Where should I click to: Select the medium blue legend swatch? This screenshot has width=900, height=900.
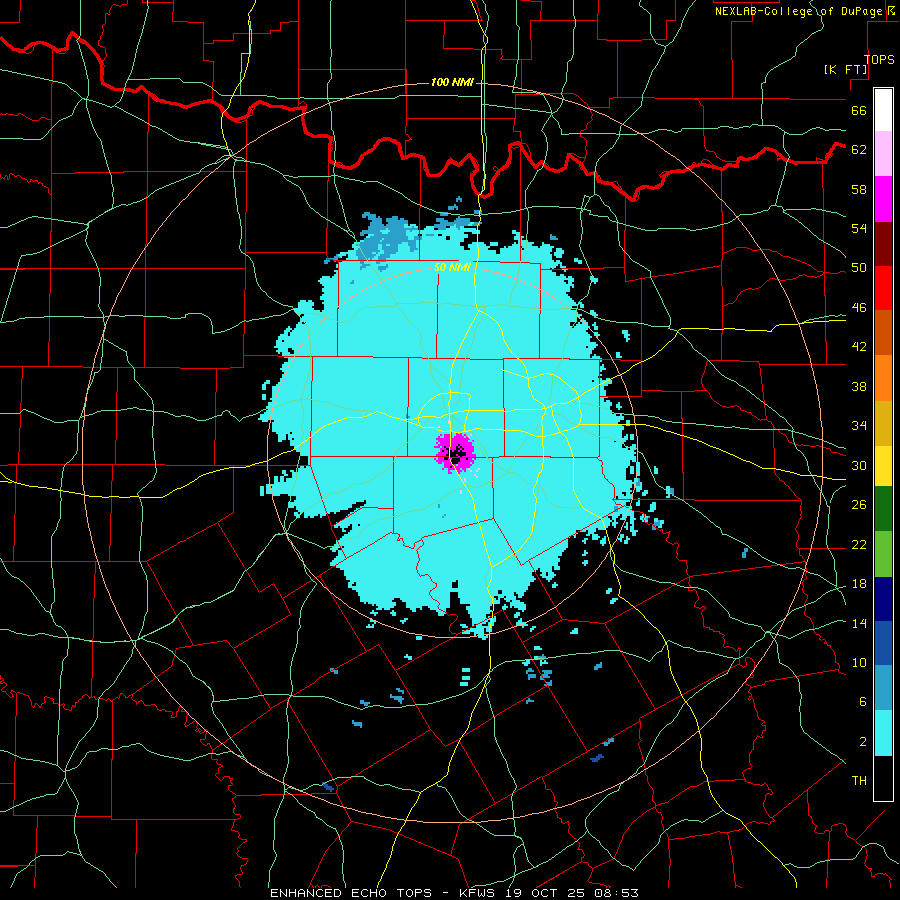tap(883, 643)
